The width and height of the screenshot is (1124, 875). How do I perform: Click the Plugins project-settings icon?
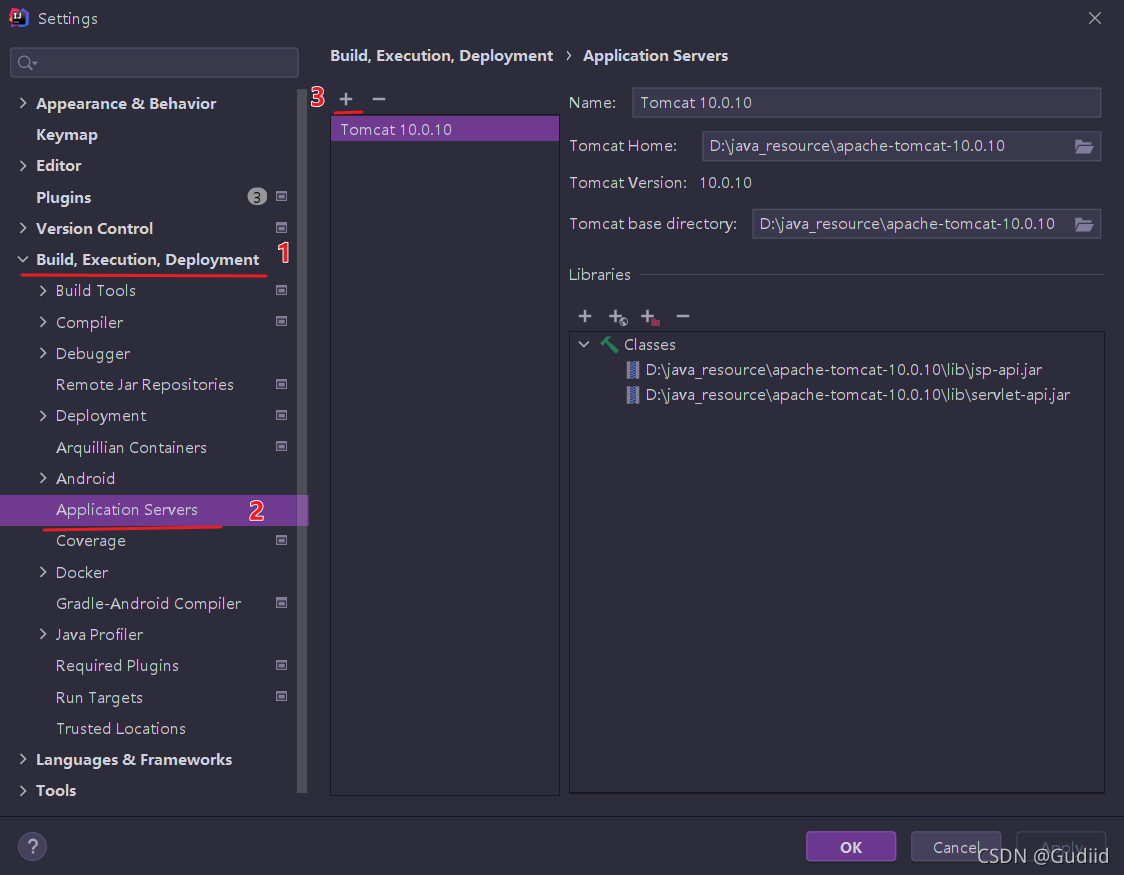(x=282, y=196)
